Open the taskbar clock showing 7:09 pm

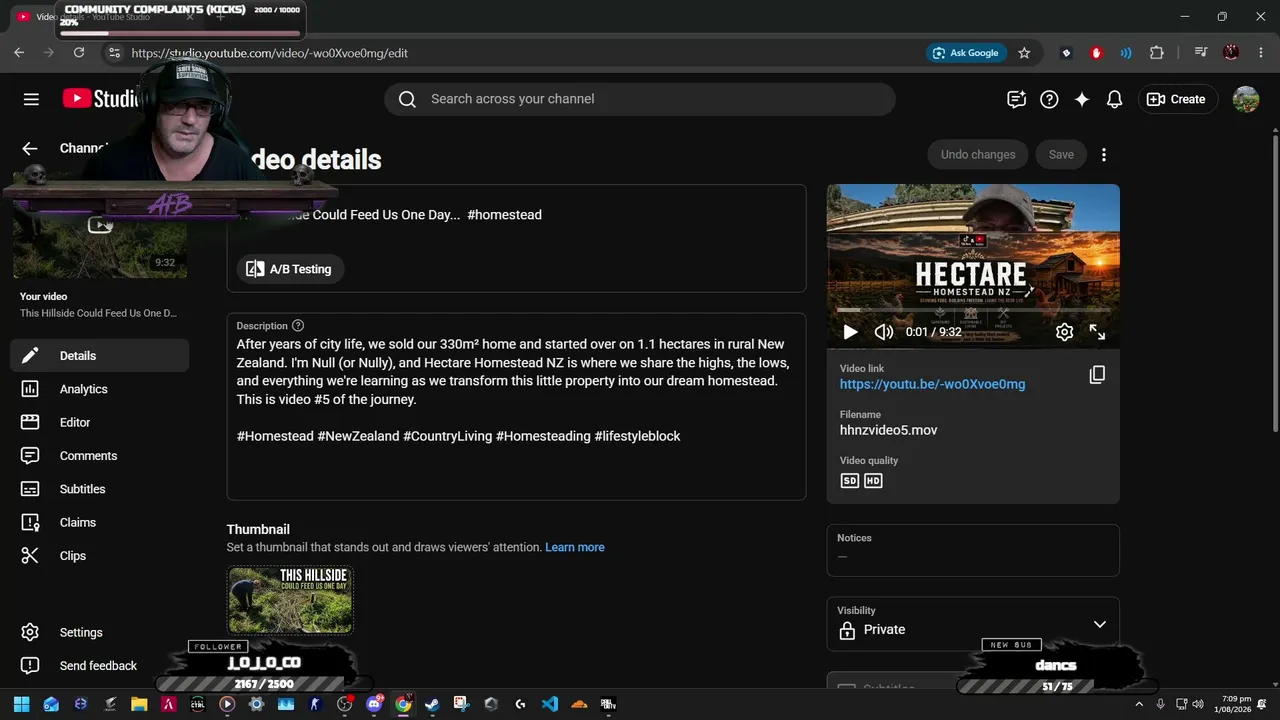tap(1233, 704)
